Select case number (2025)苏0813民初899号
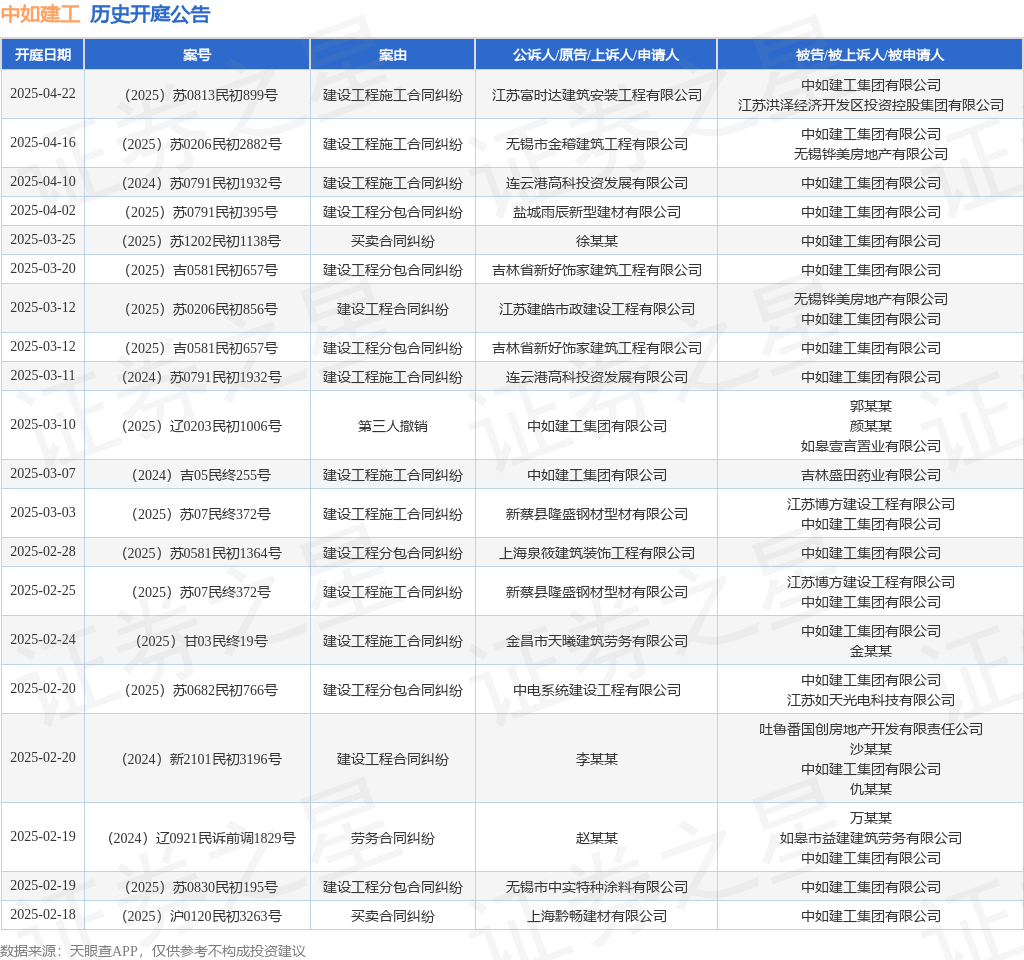 click(x=201, y=95)
